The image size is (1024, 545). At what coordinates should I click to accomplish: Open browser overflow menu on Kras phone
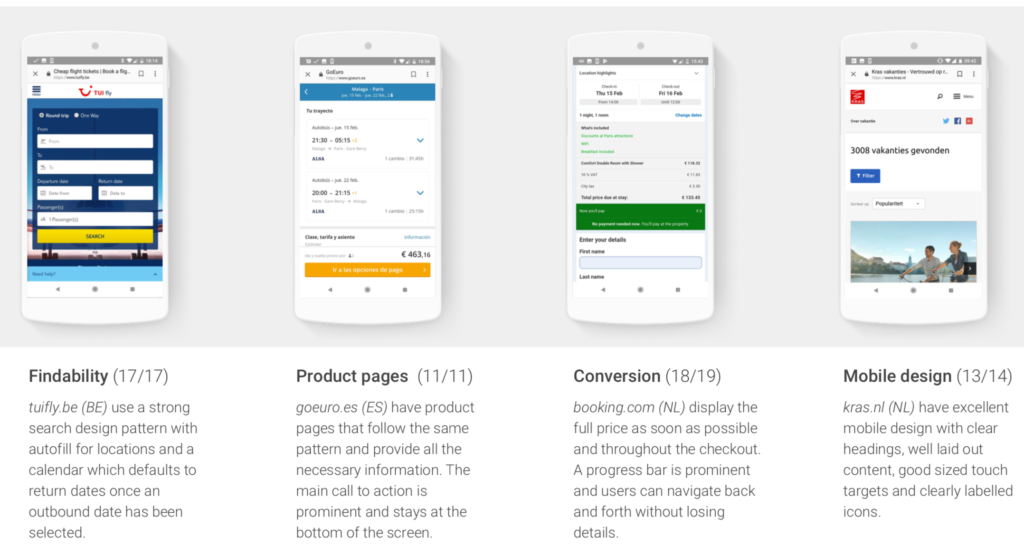tap(973, 74)
